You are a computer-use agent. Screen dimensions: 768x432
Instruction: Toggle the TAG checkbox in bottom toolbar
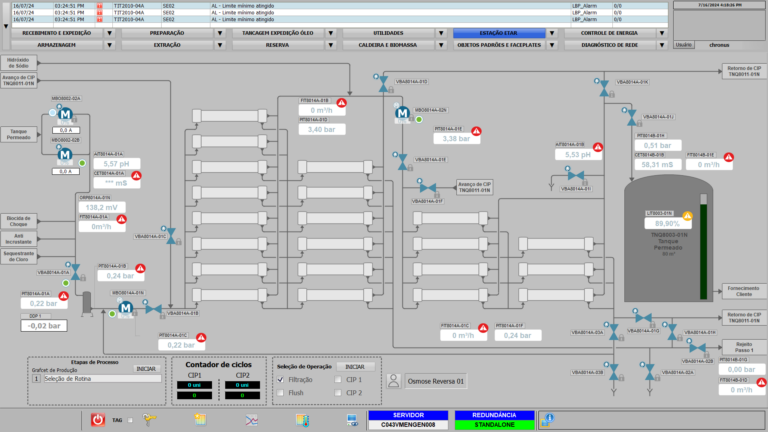pyautogui.click(x=130, y=420)
